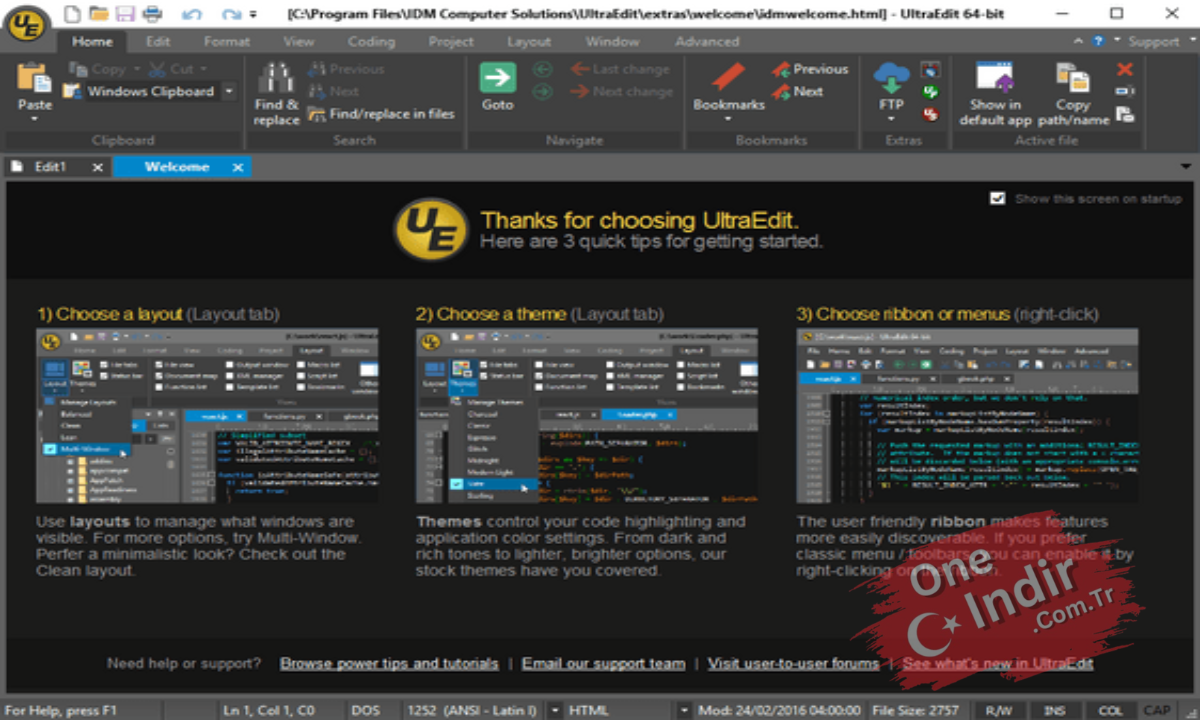
Task: Open the Home ribbon tab
Action: pos(92,42)
